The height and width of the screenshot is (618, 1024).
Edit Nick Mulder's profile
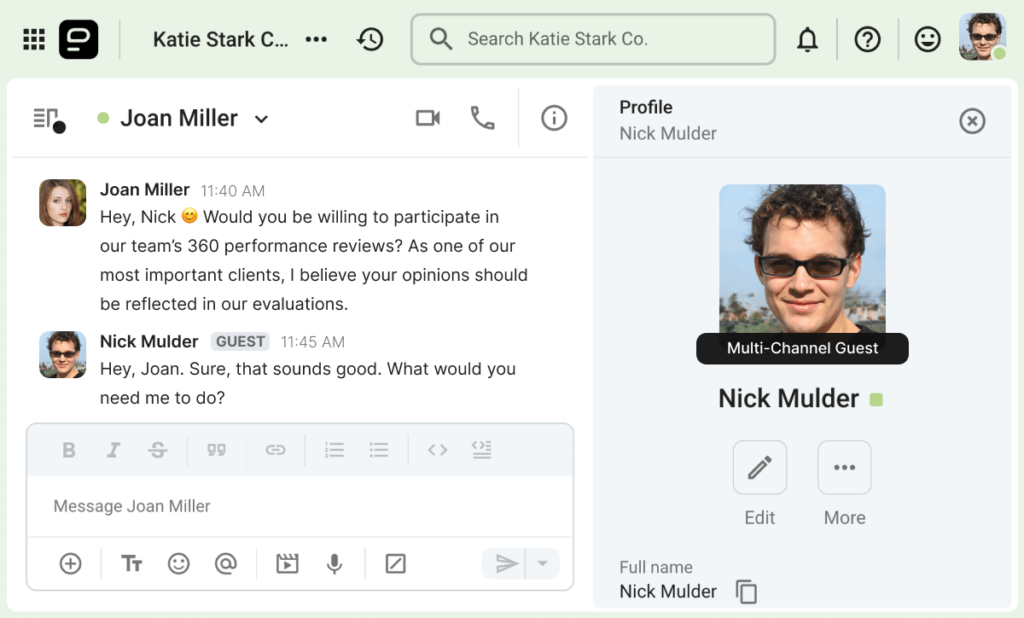pos(759,467)
